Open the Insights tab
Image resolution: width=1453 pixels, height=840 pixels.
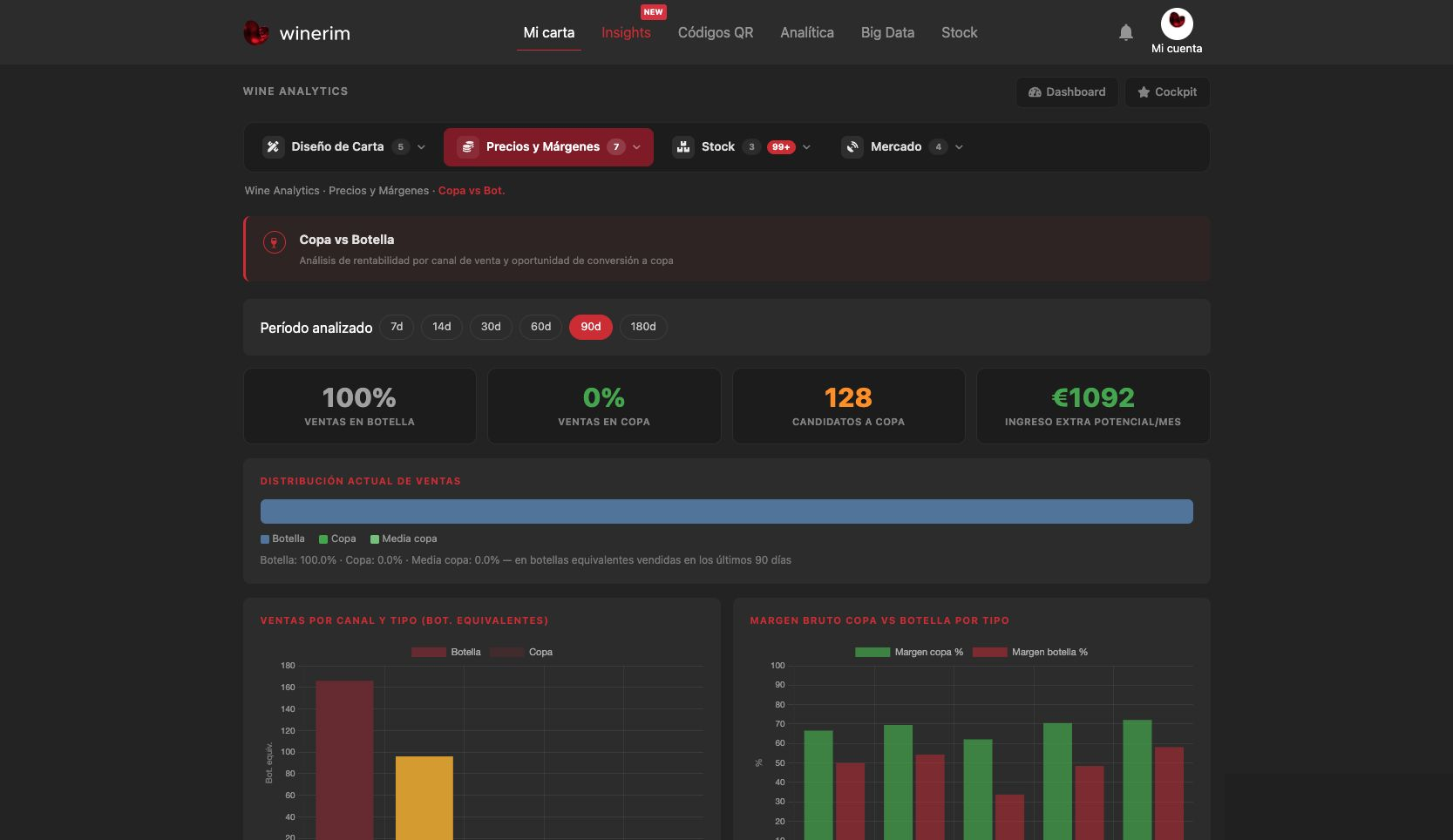pos(626,32)
